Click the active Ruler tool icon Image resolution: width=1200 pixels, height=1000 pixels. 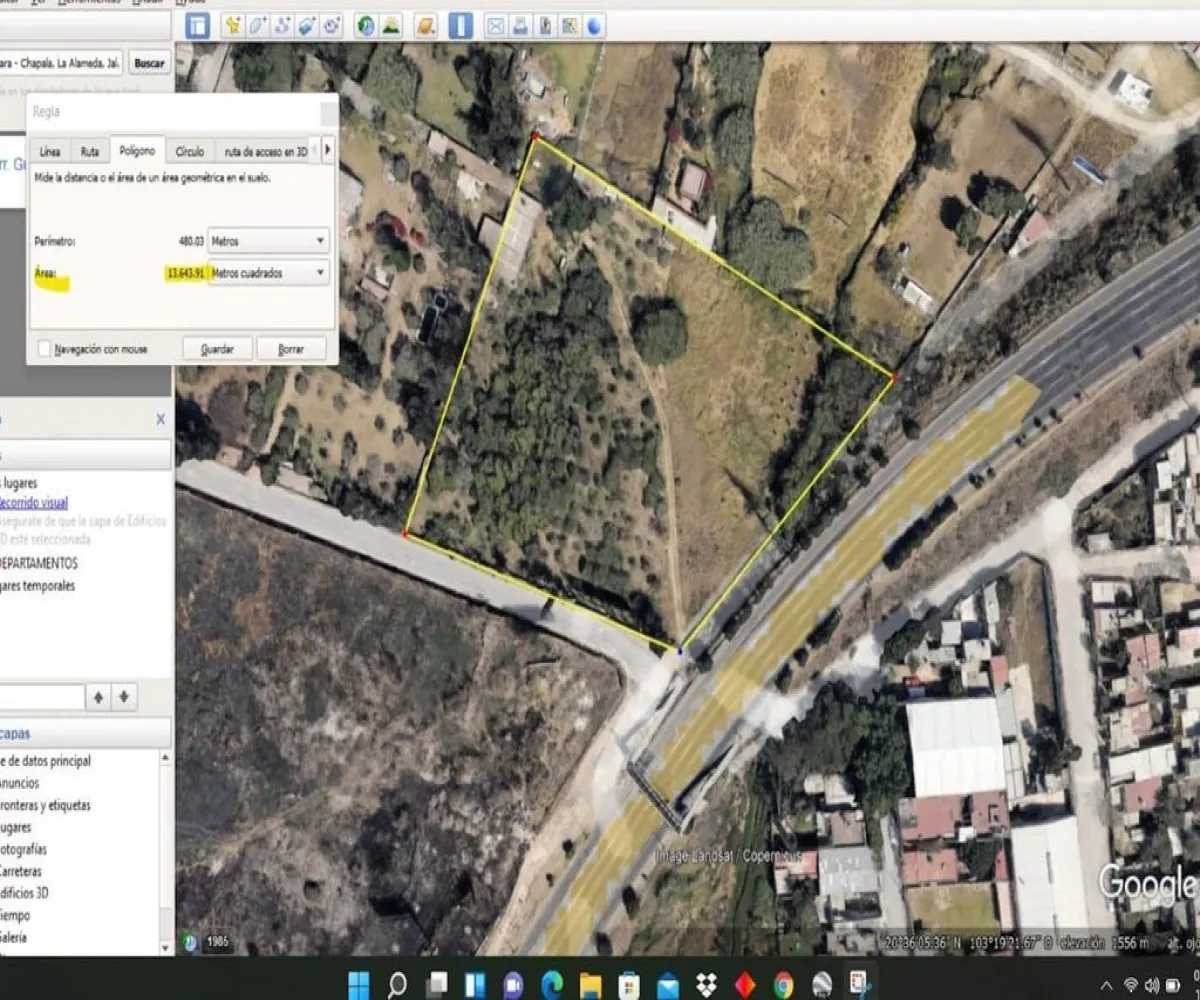point(461,27)
